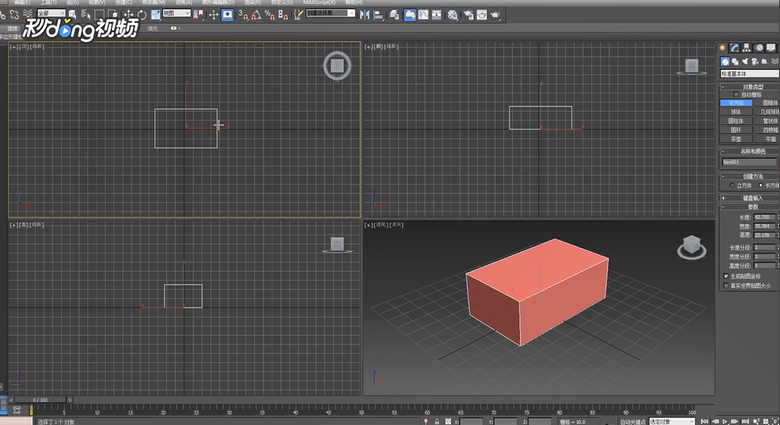Choose the Bind to Space Warp icon
Viewport: 780px width, 425px height.
coord(27,15)
